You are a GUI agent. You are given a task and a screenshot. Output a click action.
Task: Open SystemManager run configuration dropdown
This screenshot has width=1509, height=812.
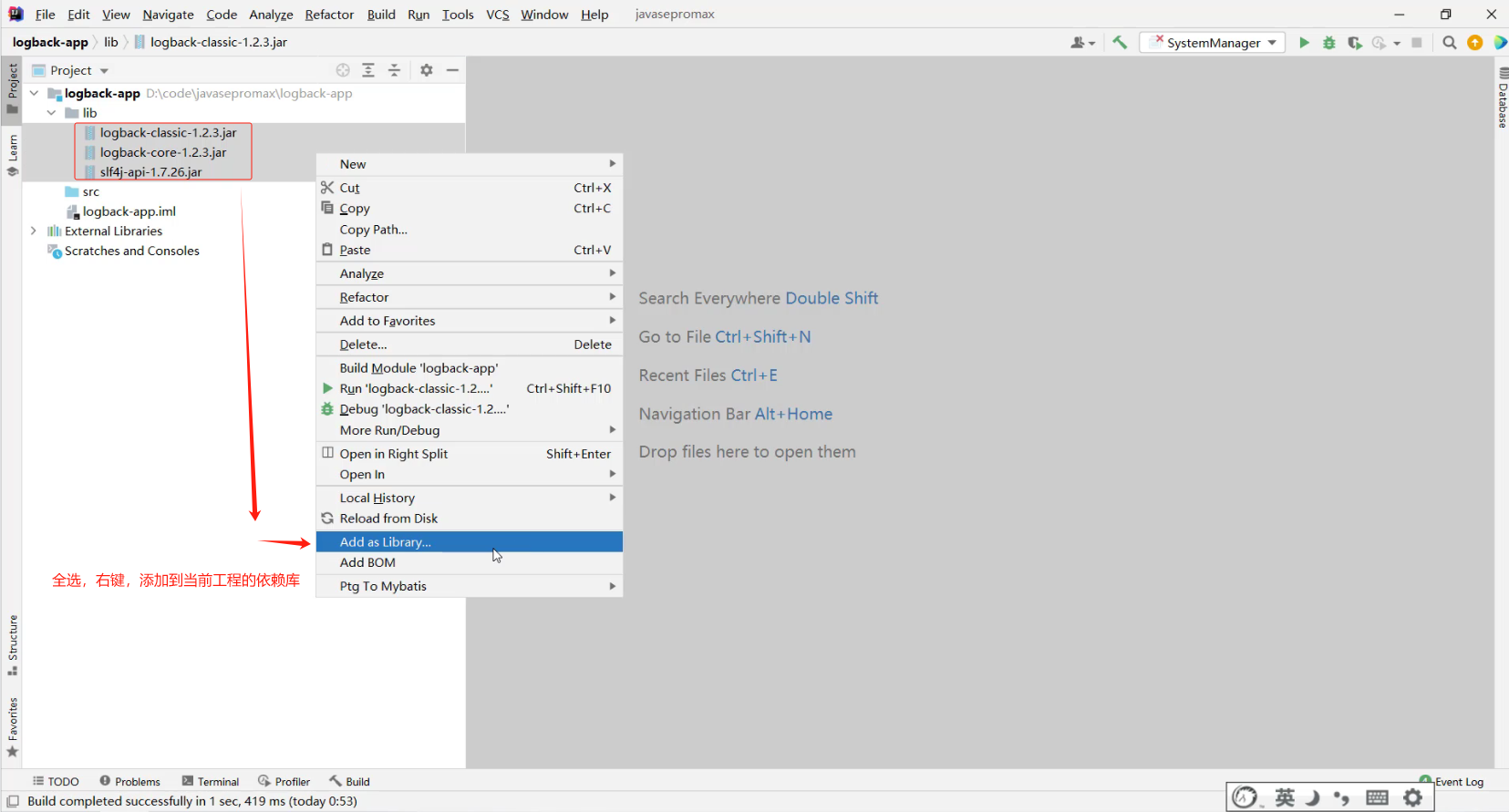pos(1213,43)
